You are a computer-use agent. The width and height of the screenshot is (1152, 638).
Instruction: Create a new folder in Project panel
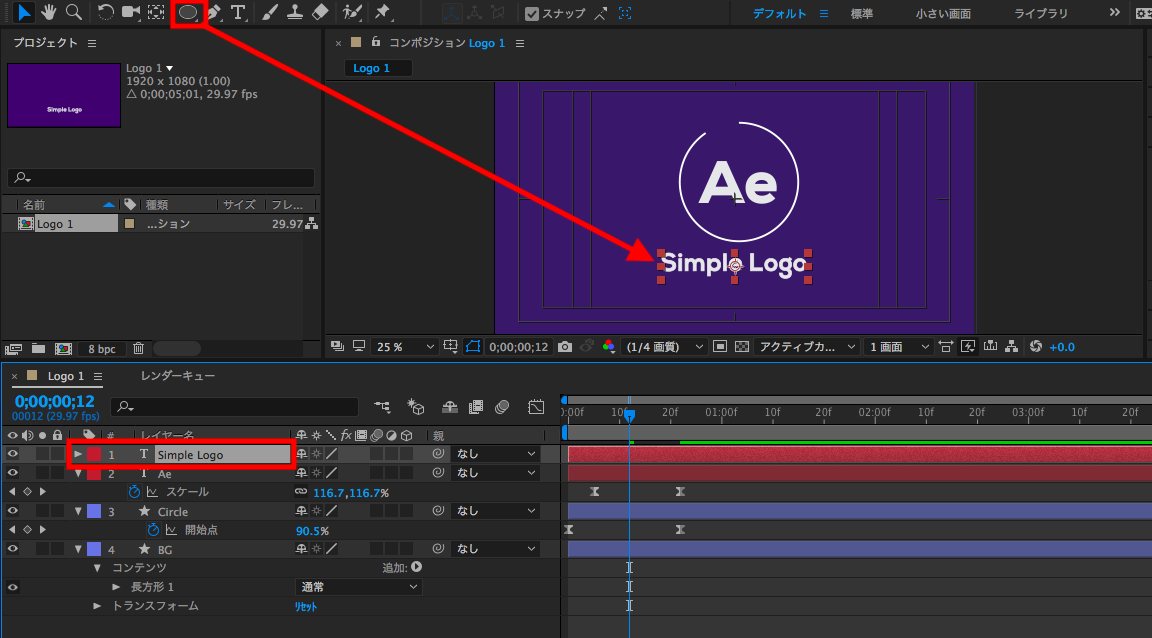(x=38, y=348)
